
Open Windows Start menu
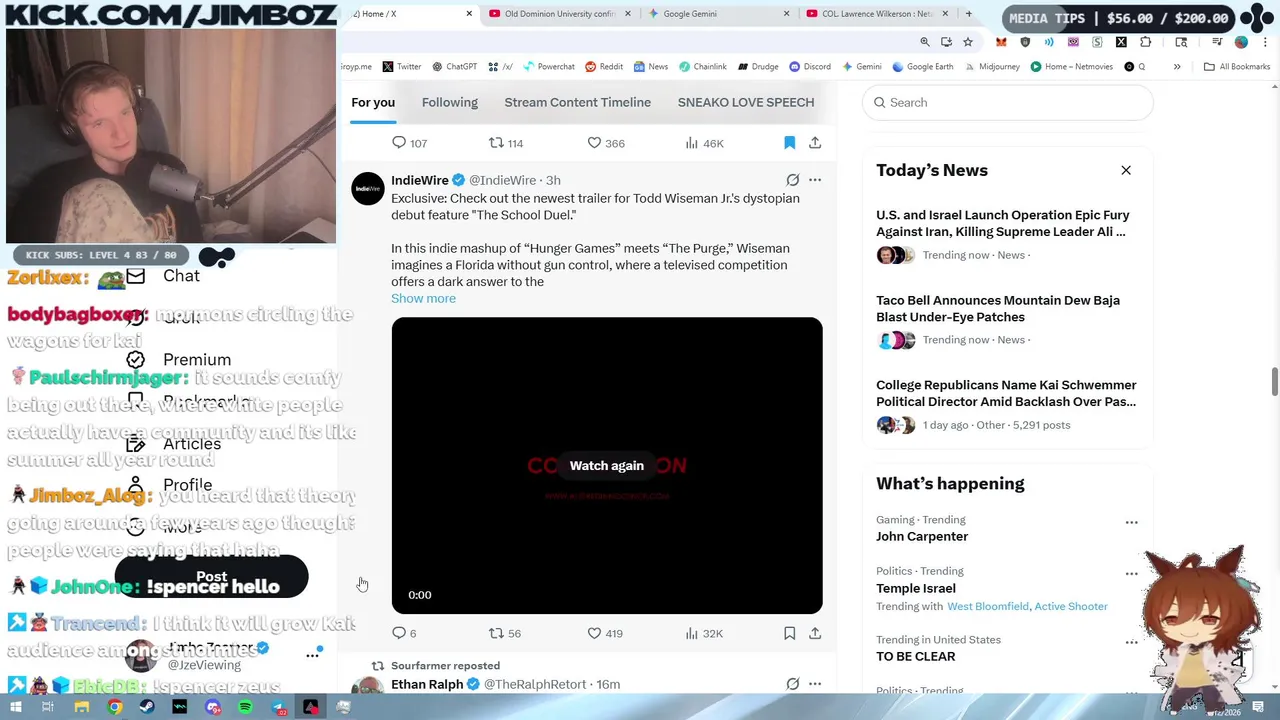coord(14,707)
